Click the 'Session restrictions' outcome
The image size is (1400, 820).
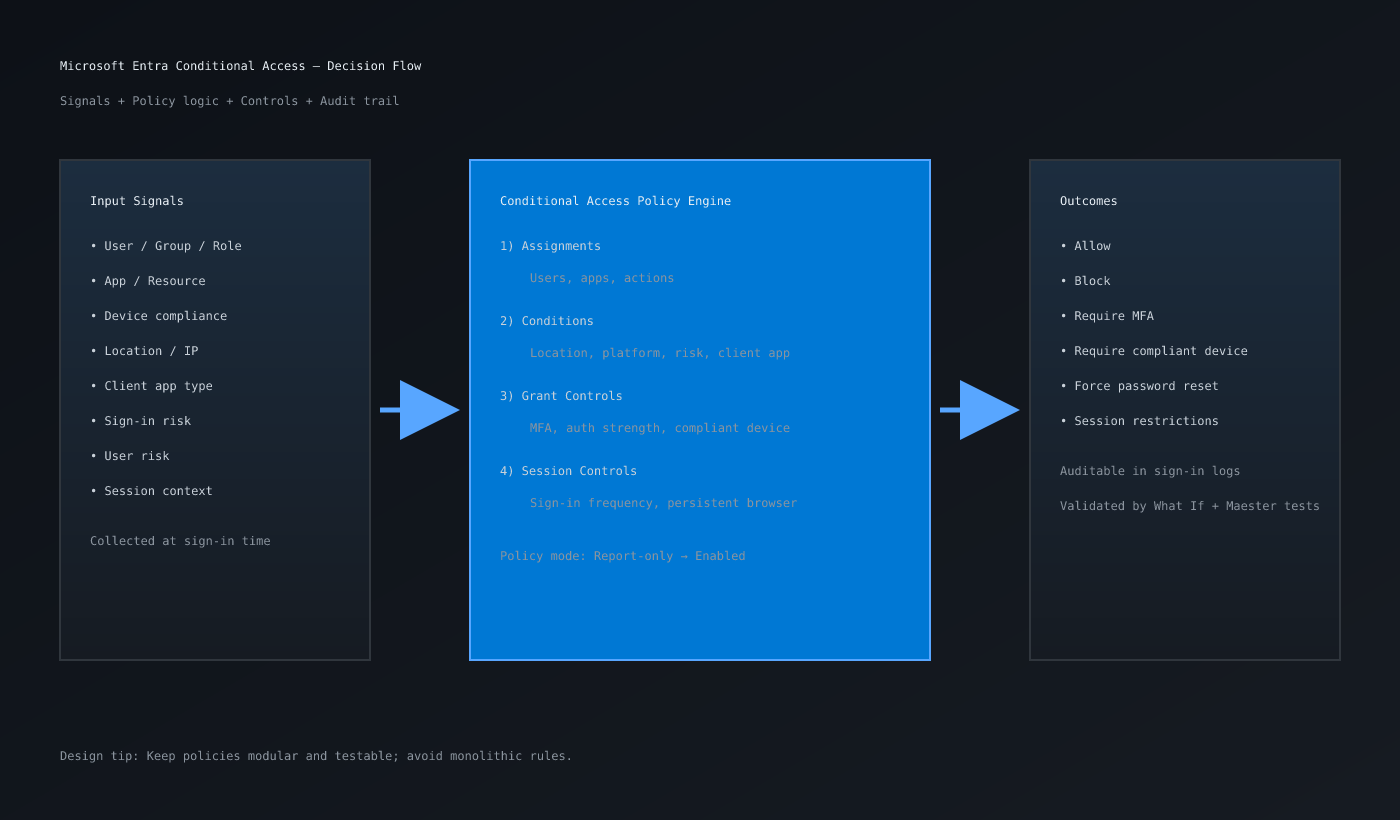pos(1139,421)
